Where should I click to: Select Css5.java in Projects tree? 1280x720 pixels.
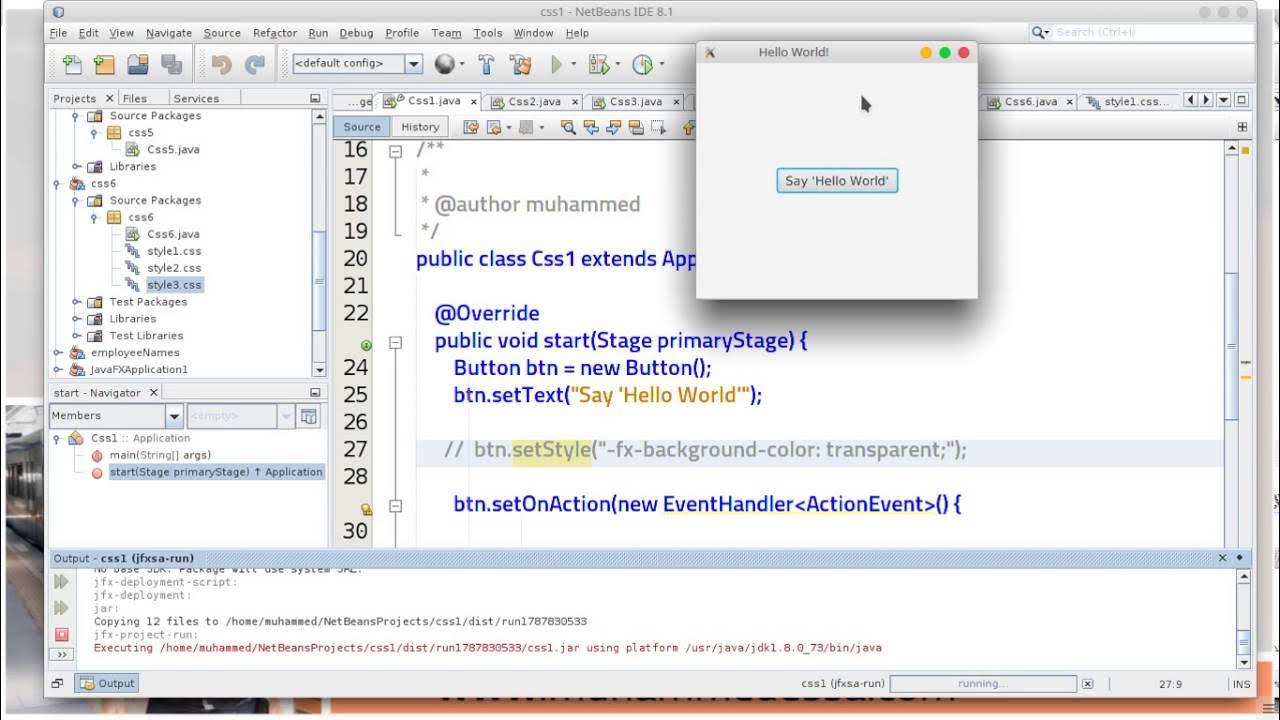point(173,149)
